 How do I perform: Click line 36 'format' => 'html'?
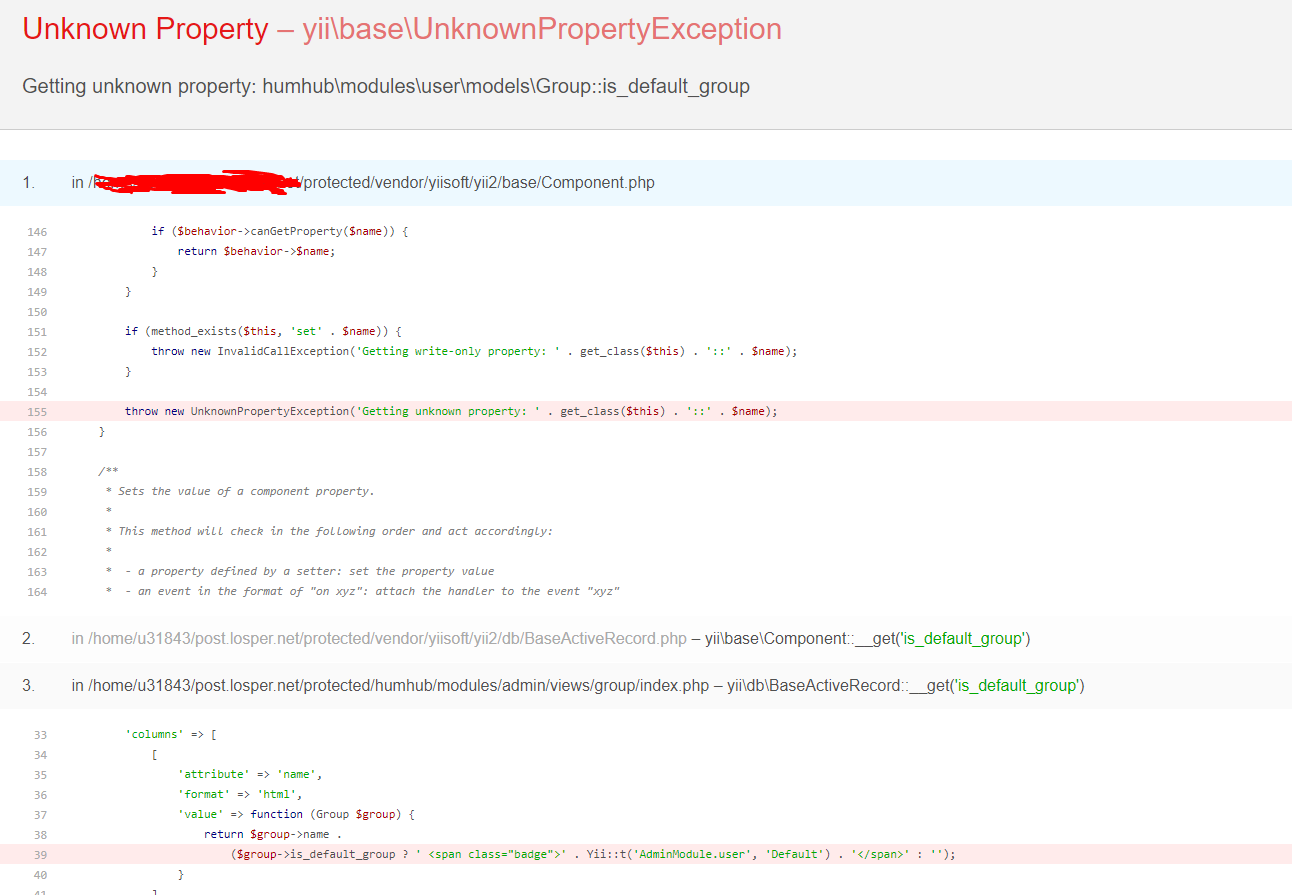point(240,794)
